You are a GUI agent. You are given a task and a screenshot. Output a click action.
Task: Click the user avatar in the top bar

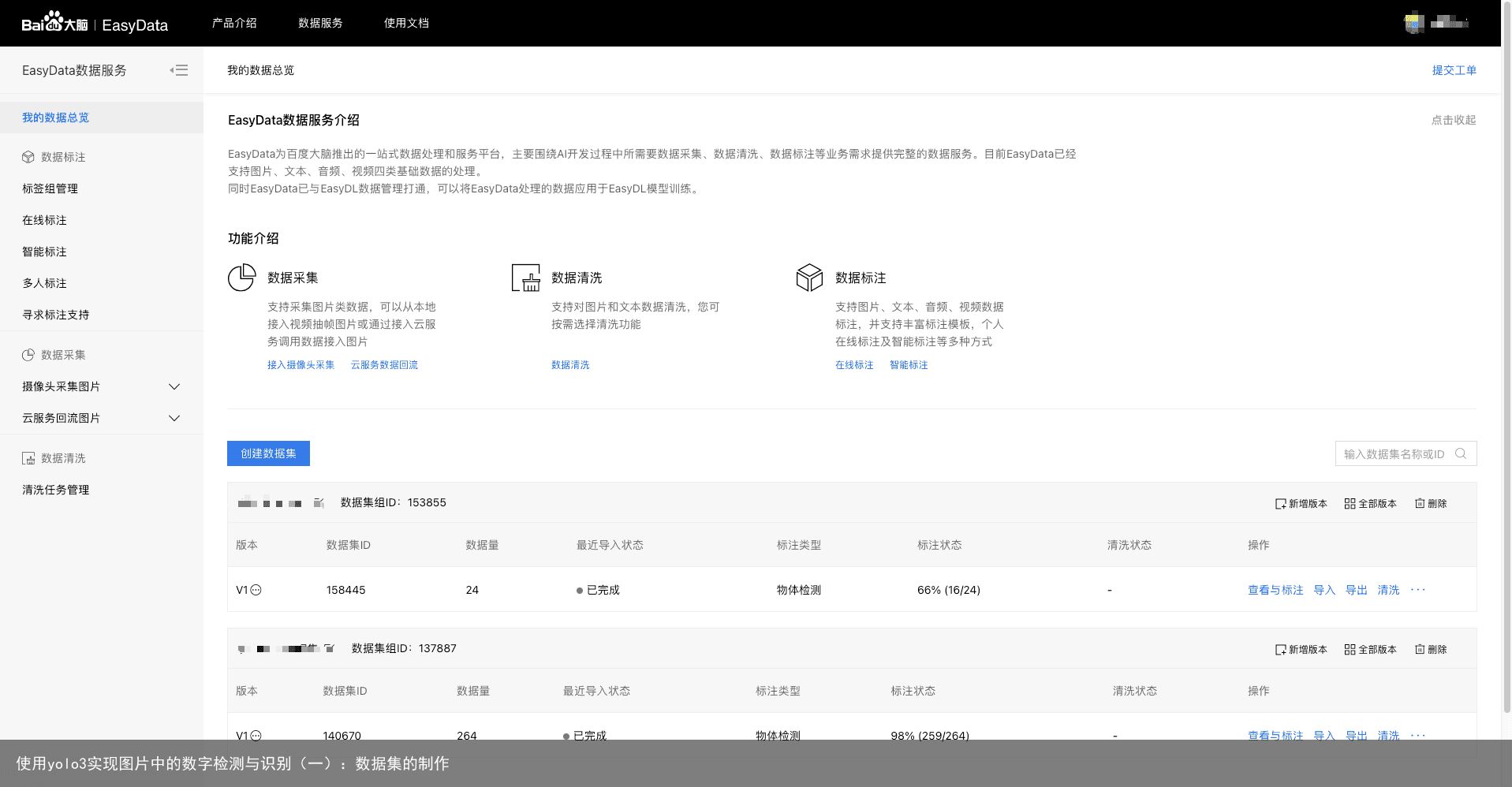coord(1413,23)
